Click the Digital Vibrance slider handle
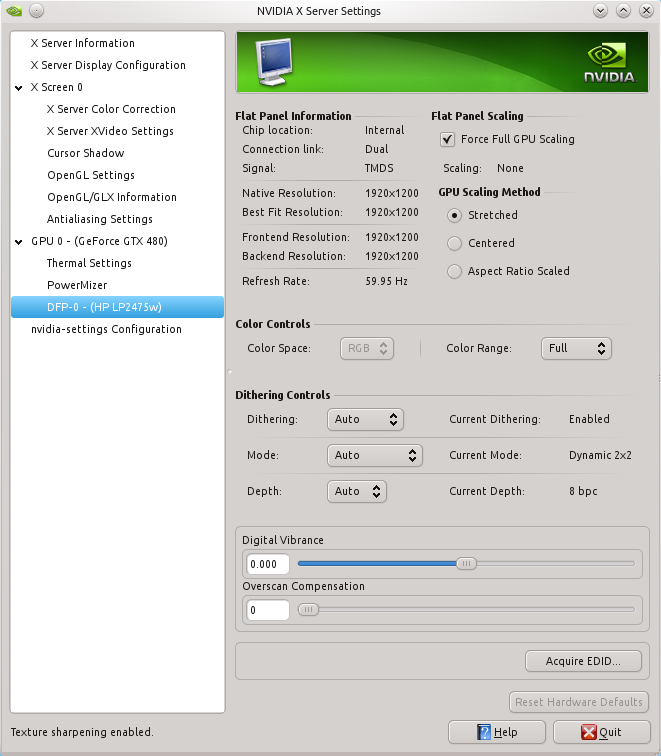 coord(466,564)
